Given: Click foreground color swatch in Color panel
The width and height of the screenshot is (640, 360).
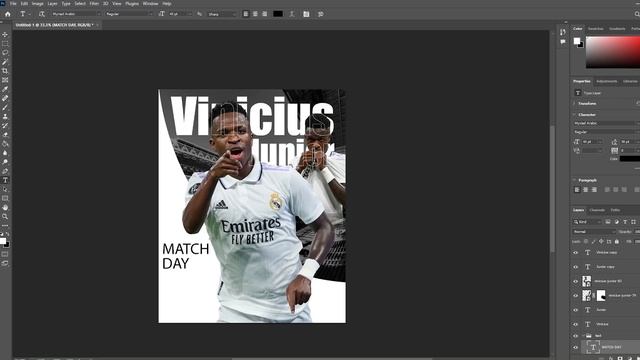Looking at the screenshot, I should click(577, 41).
